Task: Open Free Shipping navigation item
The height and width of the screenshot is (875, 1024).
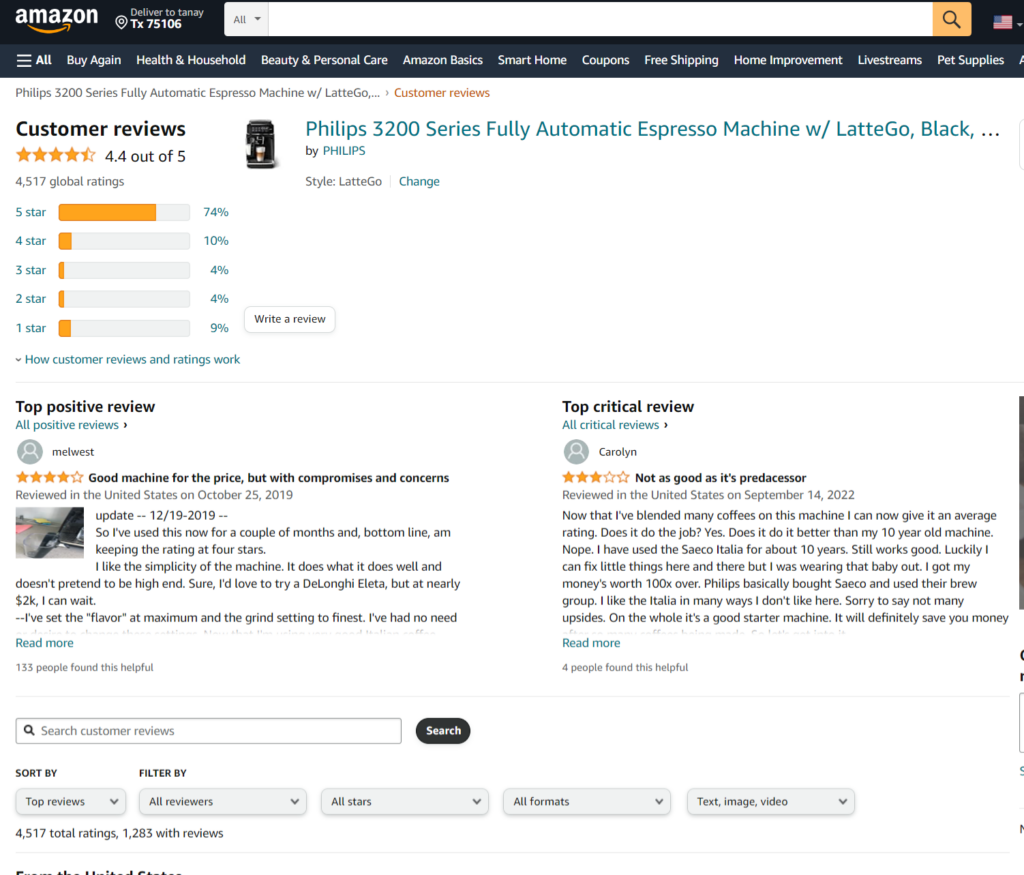Action: tap(681, 60)
